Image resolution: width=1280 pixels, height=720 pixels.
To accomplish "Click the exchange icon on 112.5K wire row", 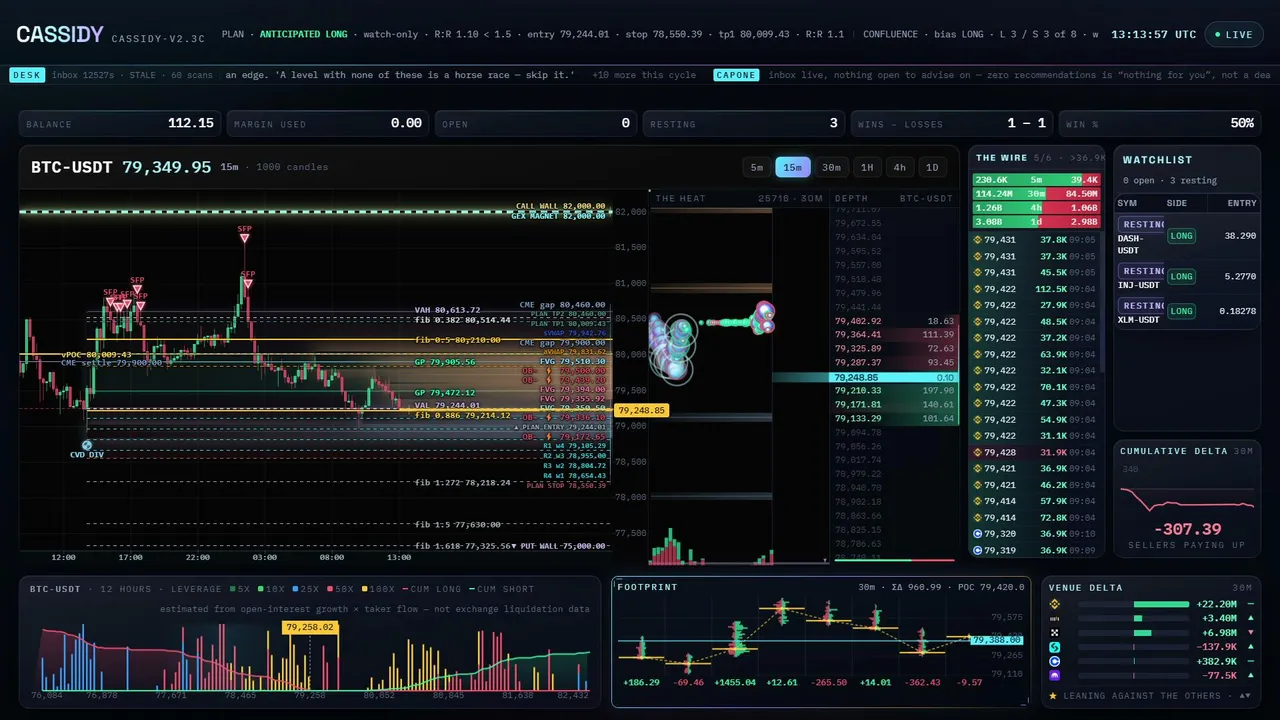I will tap(978, 289).
